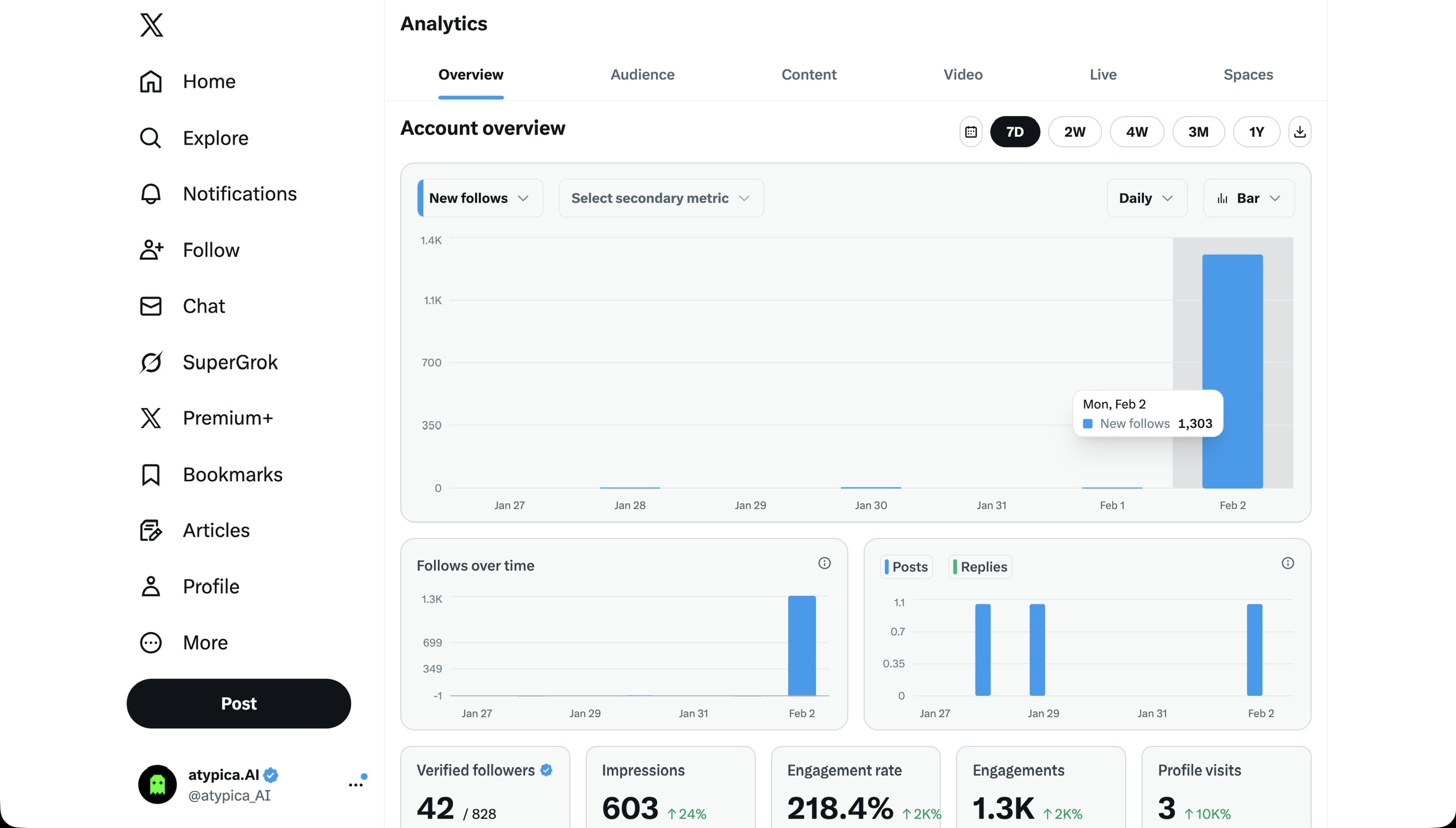Switch to the Content tab
Viewport: 1456px width, 828px height.
pos(808,75)
